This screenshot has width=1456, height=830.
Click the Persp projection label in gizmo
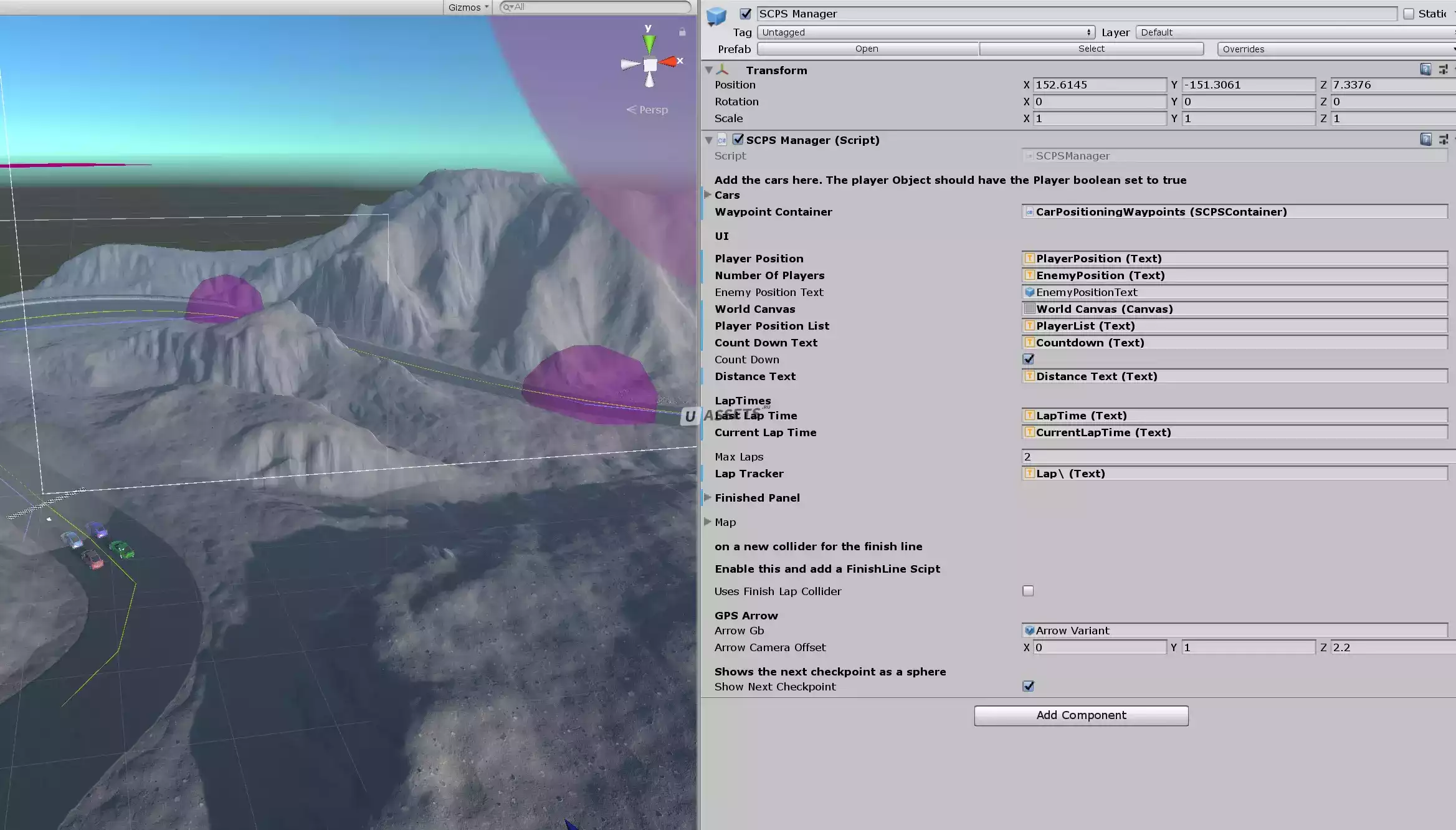coord(652,110)
